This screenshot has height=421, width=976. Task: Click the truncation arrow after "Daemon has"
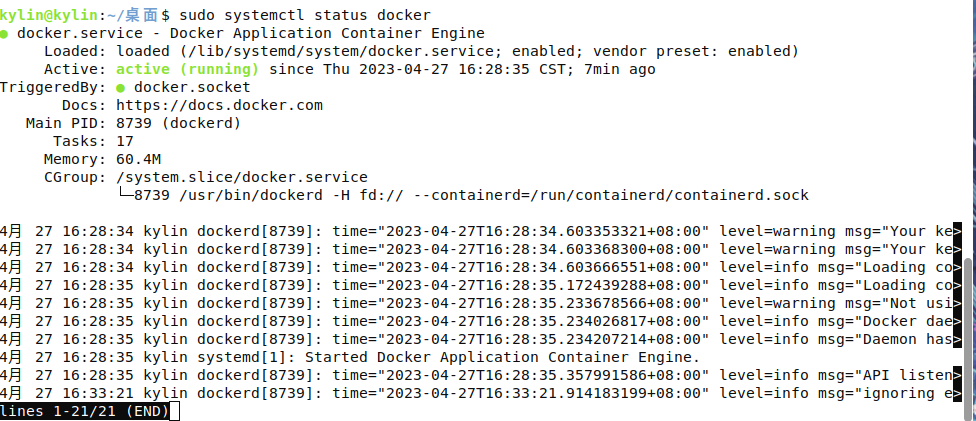957,339
